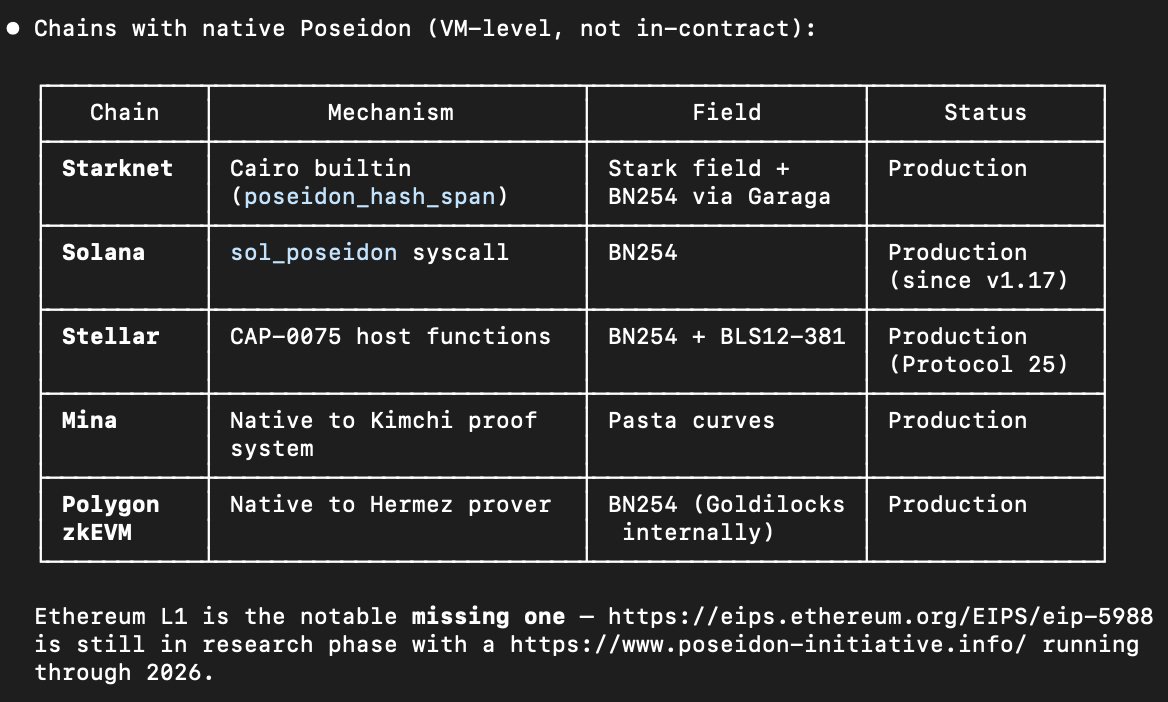Select the "Mechanism" column header

(390, 112)
